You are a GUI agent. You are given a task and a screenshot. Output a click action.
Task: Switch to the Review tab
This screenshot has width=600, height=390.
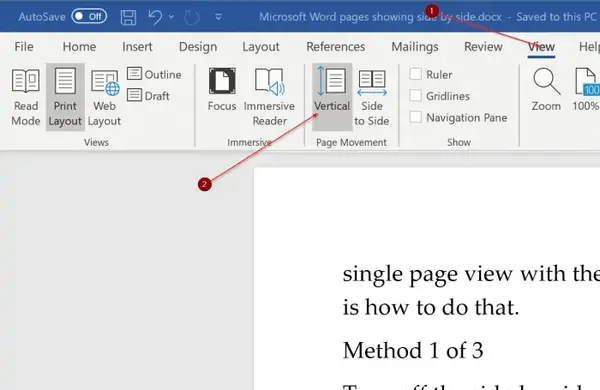(483, 47)
